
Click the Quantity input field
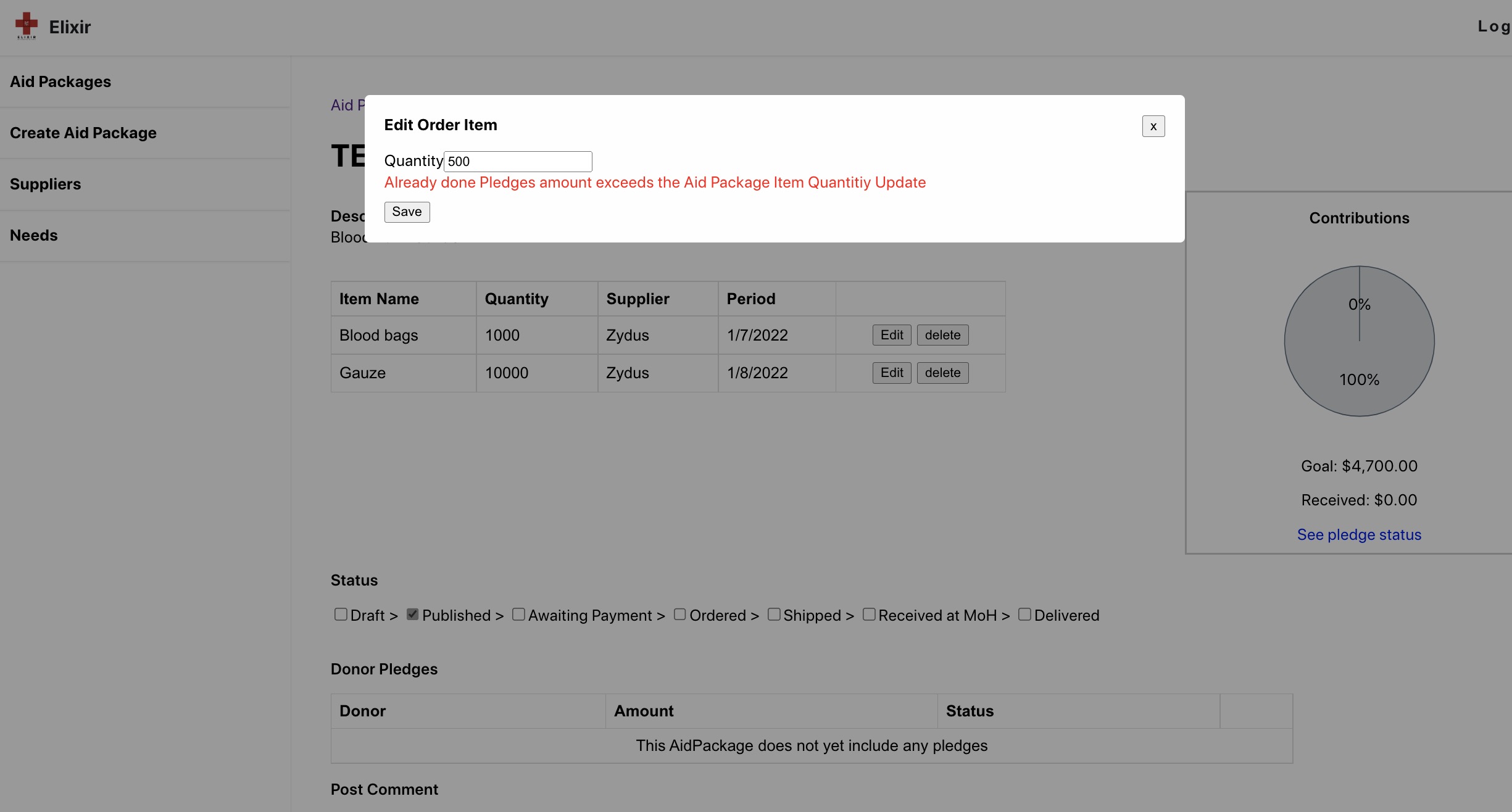click(518, 162)
